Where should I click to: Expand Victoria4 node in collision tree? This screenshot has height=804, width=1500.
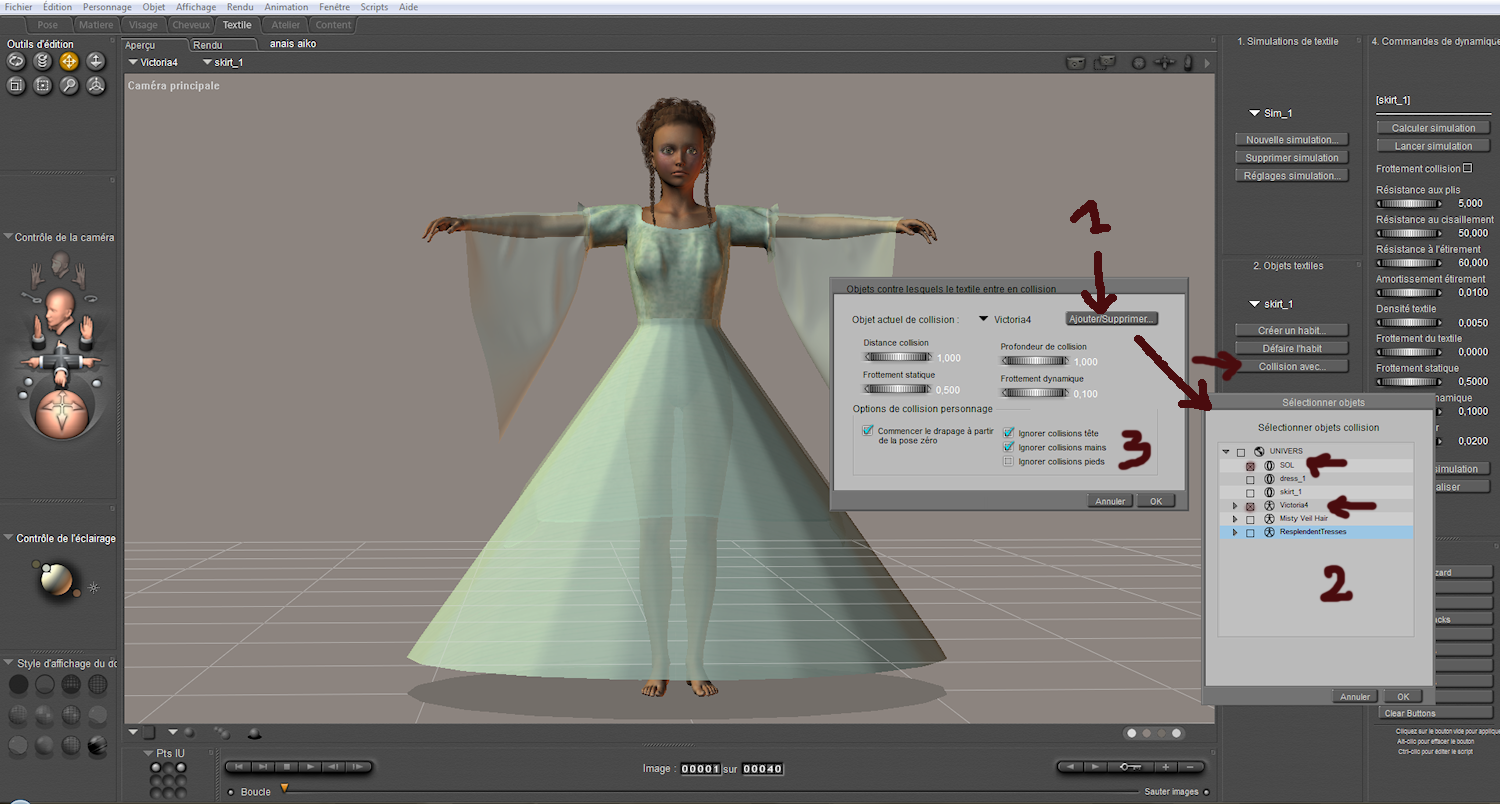point(1235,506)
